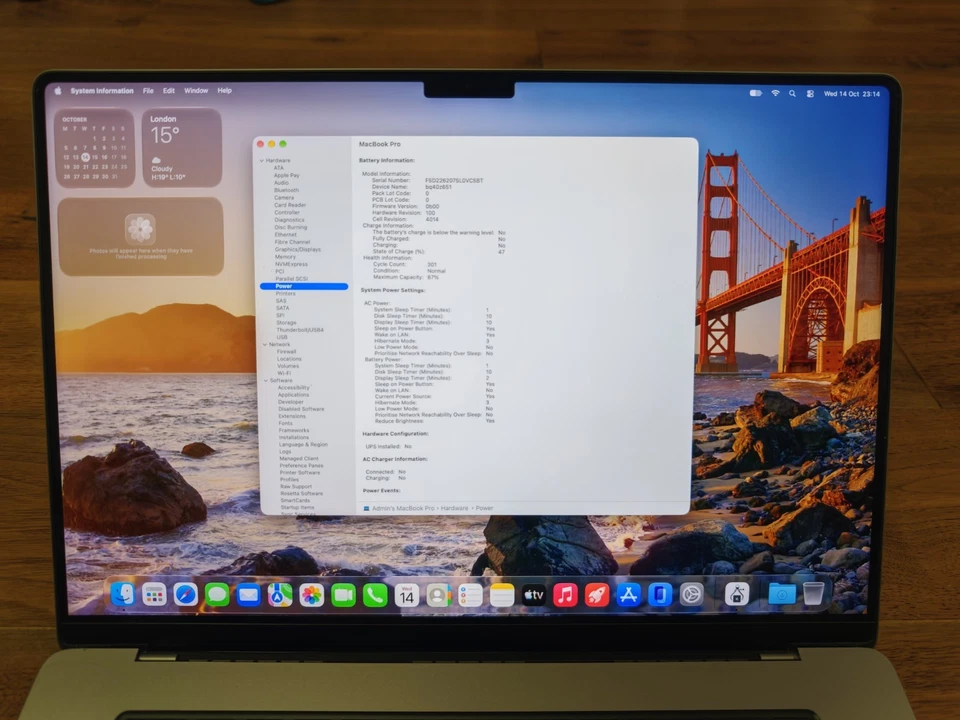Open Mail app in Dock
Screen dimensions: 960x720
click(249, 594)
